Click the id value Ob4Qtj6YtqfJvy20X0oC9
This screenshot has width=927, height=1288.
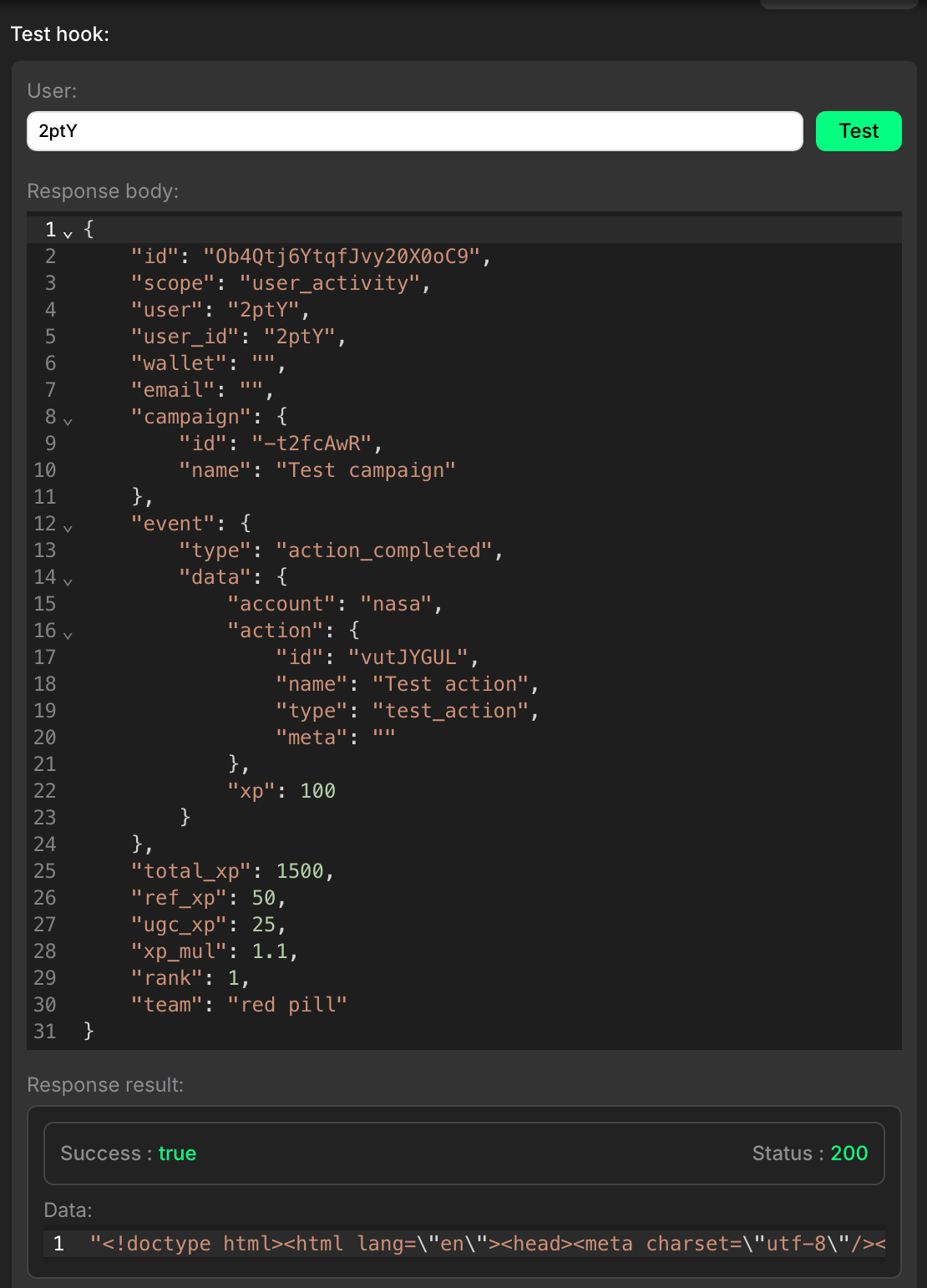(x=342, y=256)
